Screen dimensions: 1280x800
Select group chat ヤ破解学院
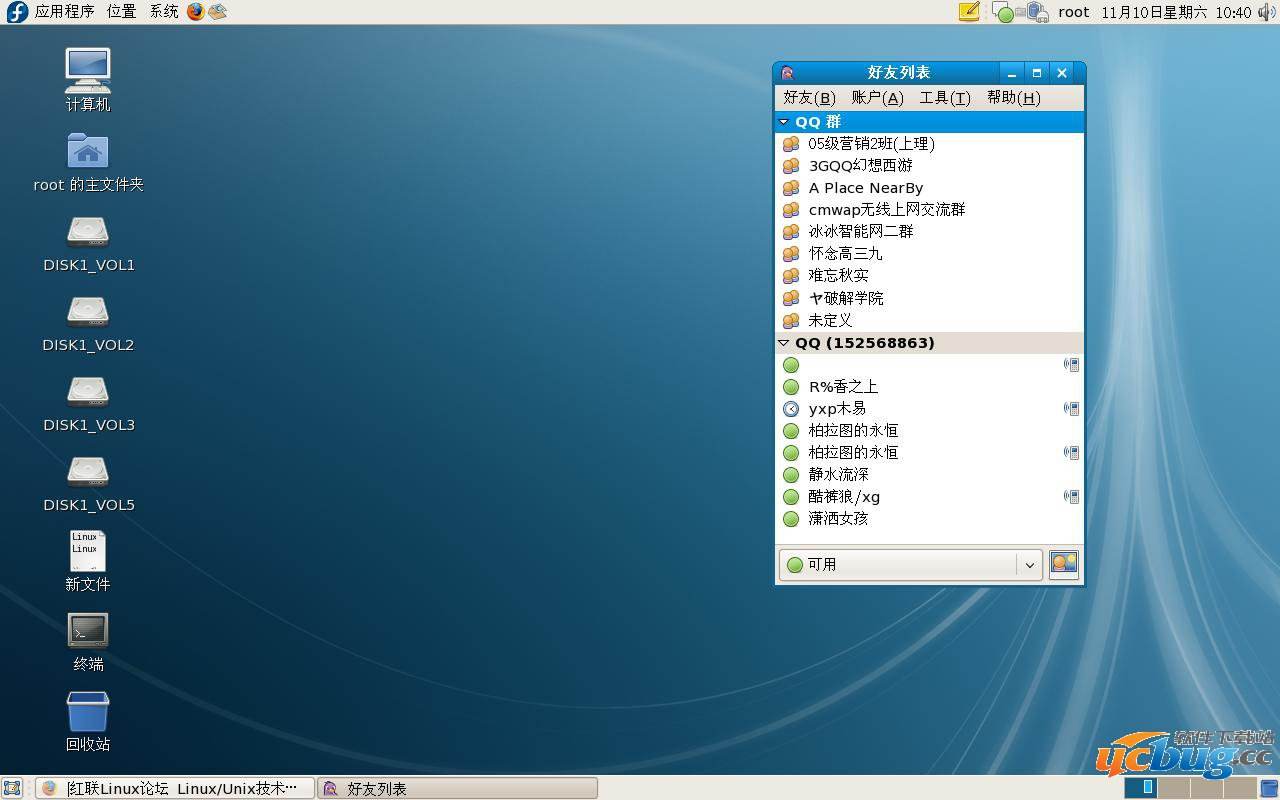(x=929, y=298)
